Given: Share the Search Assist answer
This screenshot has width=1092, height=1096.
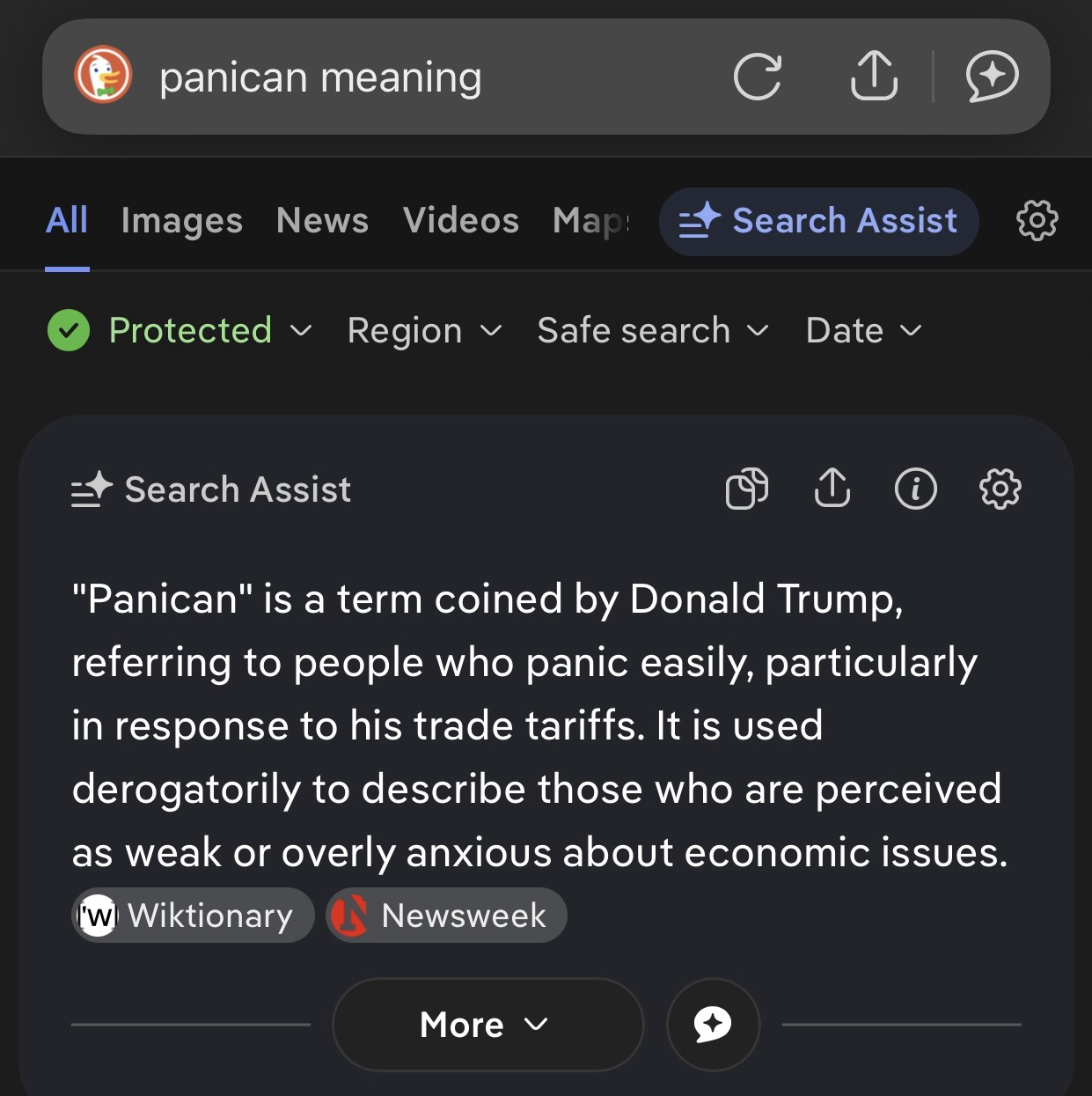Looking at the screenshot, I should (x=832, y=489).
